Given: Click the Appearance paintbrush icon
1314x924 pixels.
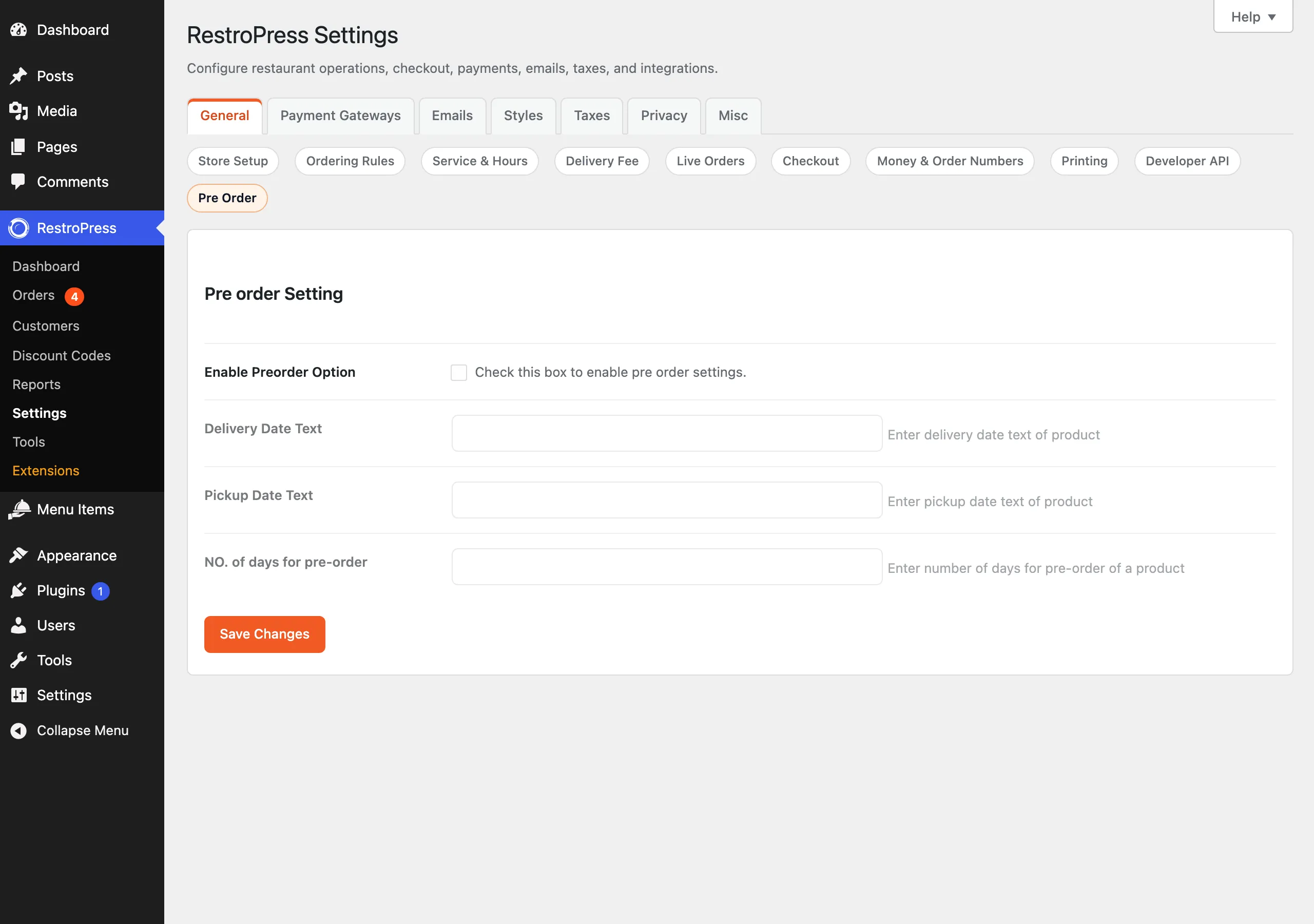Looking at the screenshot, I should point(18,555).
